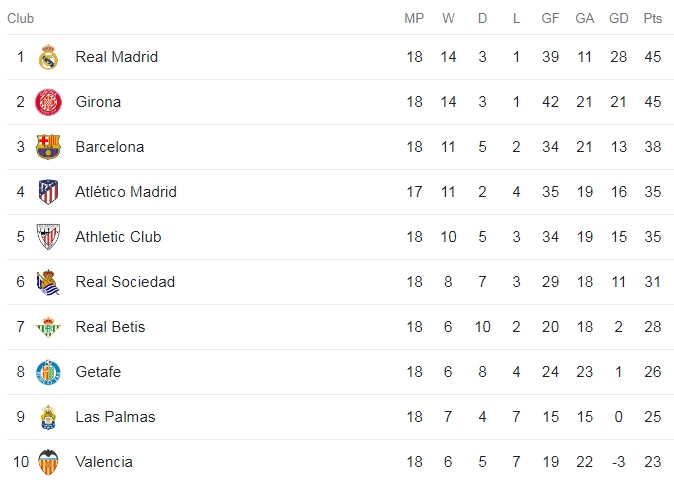Image resolution: width=674 pixels, height=484 pixels.
Task: Open the Las Palmas team name
Action: [x=115, y=417]
